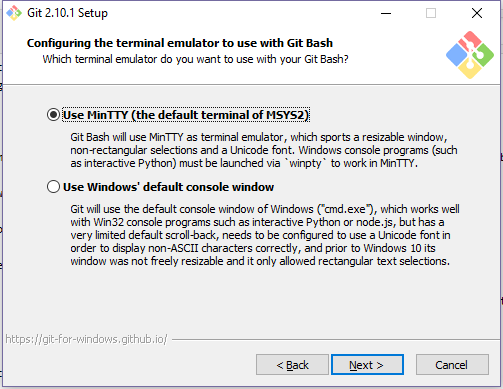The height and width of the screenshot is (389, 503).
Task: Click the blank area below the console description
Action: tap(252, 300)
